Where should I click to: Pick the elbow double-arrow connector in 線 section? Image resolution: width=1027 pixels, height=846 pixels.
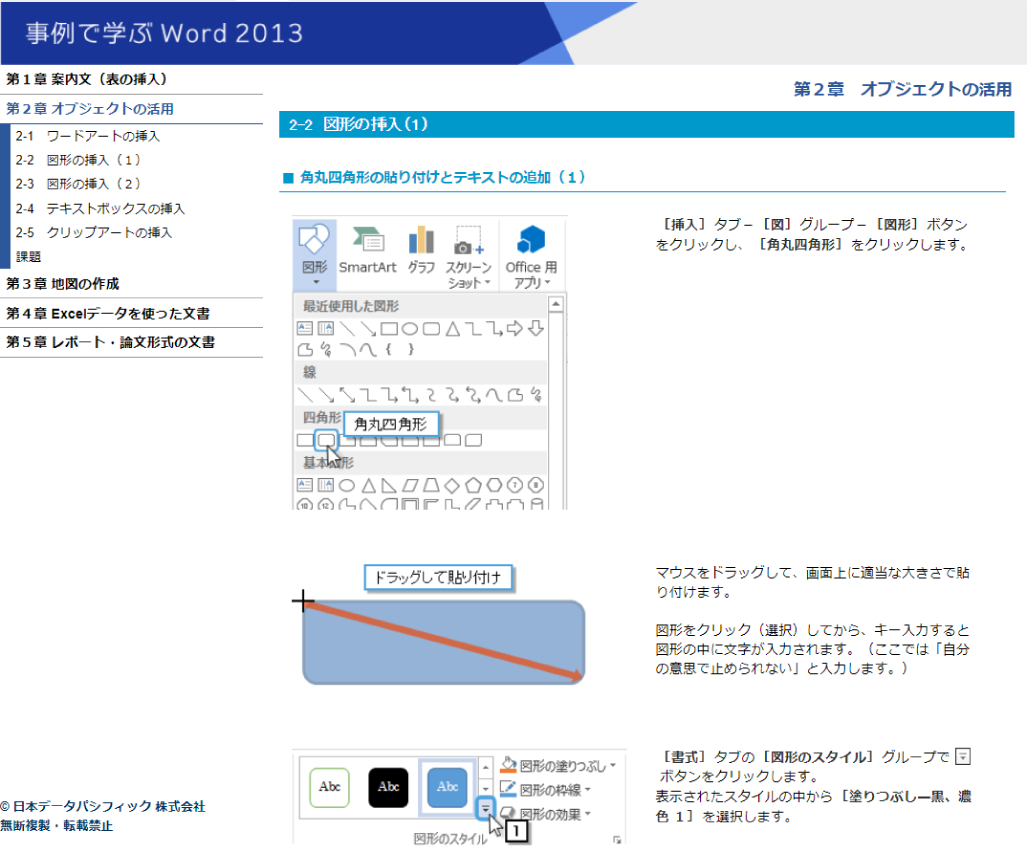(x=410, y=395)
